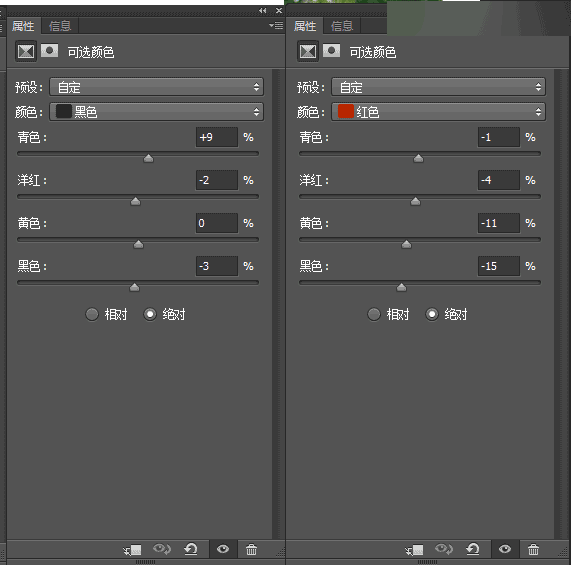571x565 pixels.
Task: Click 青色 value field showing -1
Action: coord(499,137)
